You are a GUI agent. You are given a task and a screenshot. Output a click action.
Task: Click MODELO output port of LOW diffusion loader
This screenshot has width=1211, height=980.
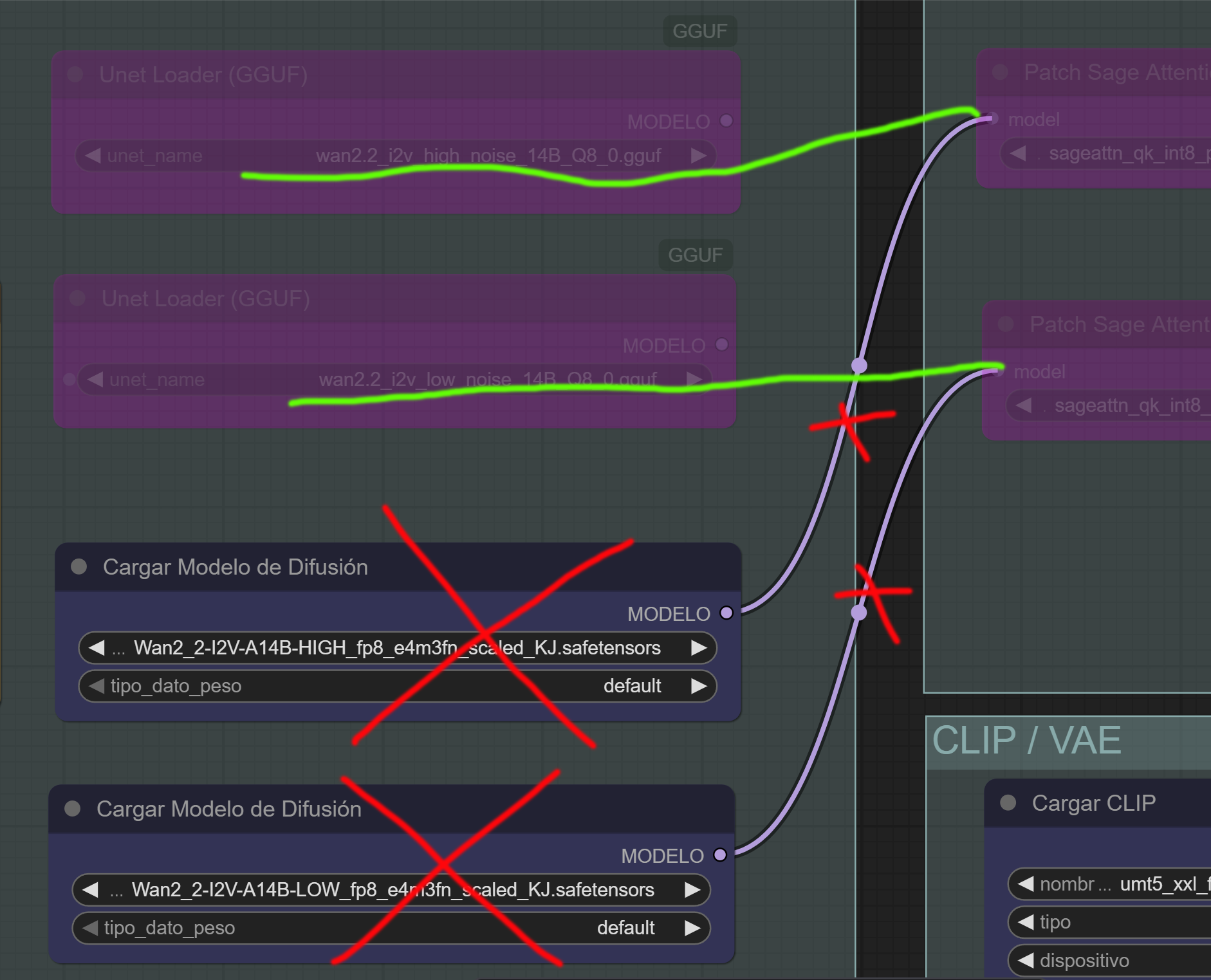click(720, 855)
